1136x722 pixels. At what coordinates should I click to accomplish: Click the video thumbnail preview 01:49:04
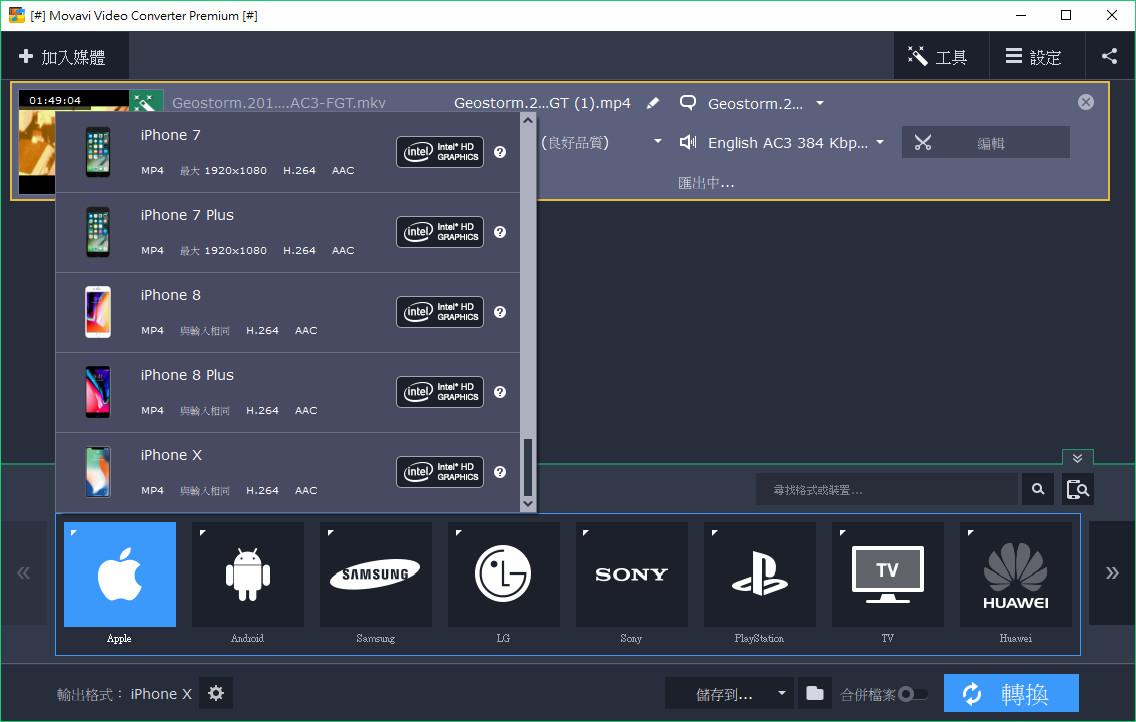(36, 142)
